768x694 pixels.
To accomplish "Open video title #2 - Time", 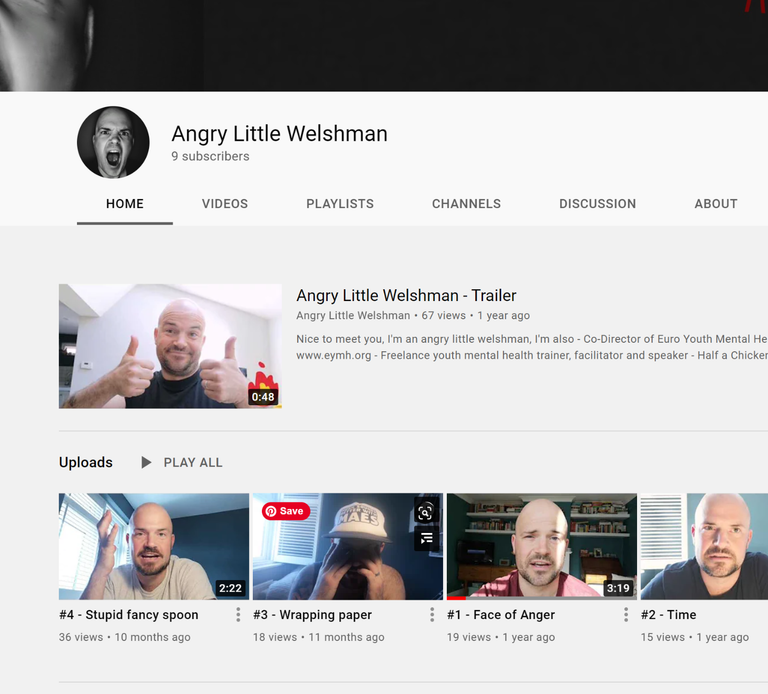I will click(x=669, y=615).
